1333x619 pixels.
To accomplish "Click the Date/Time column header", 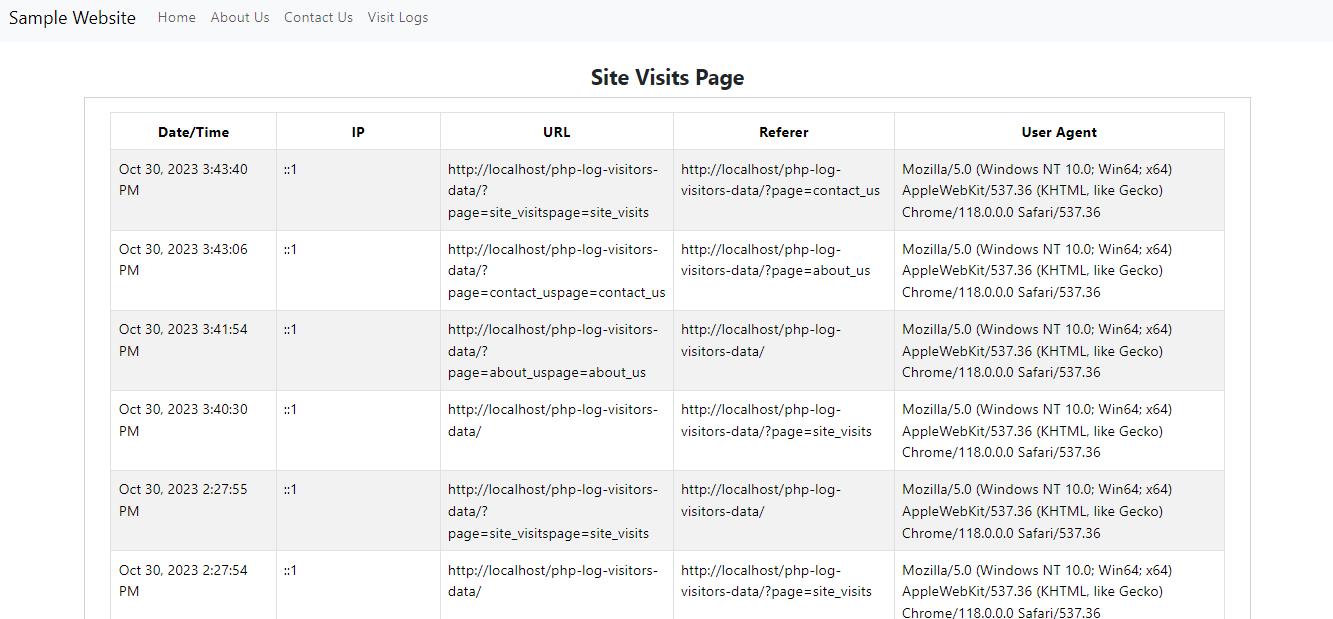I will point(193,132).
